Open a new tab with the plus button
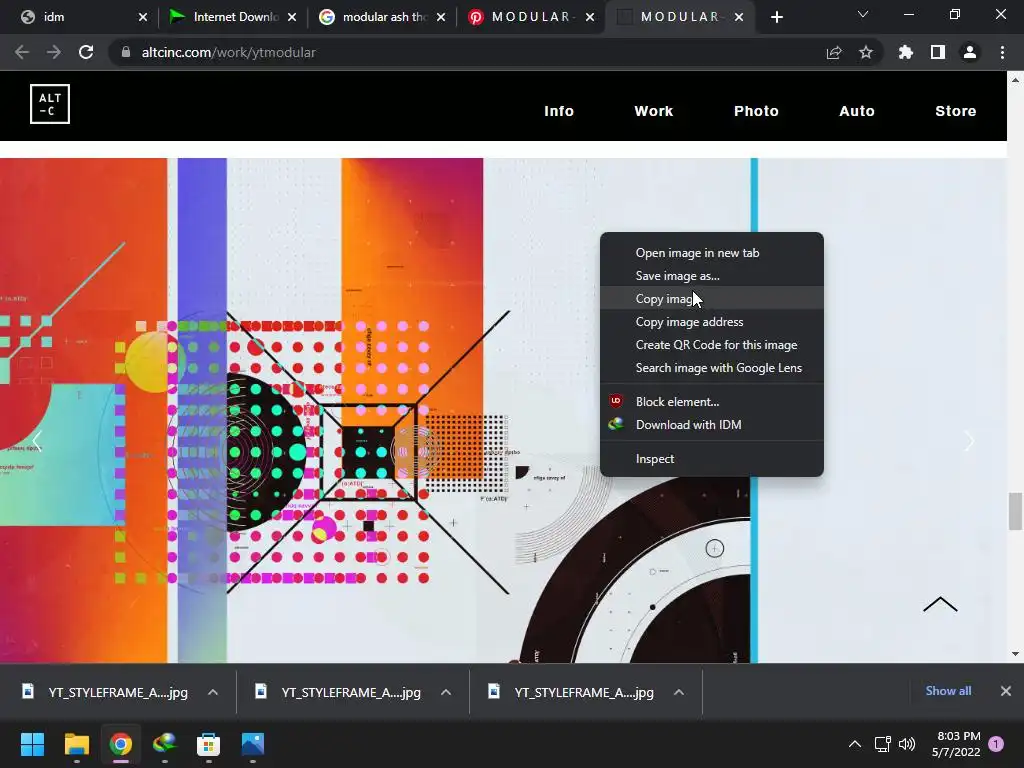 (776, 17)
